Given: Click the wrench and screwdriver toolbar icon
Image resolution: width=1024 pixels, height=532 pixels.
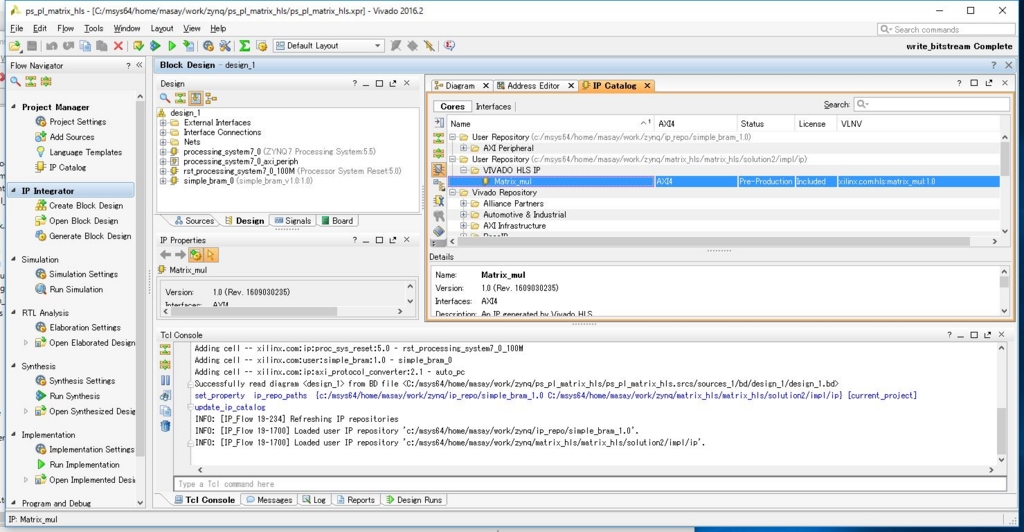Looking at the screenshot, I should (x=225, y=46).
